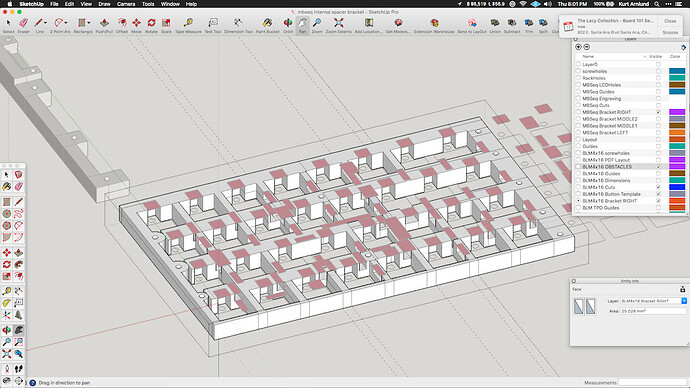Open the Camera menu

click(126, 4)
